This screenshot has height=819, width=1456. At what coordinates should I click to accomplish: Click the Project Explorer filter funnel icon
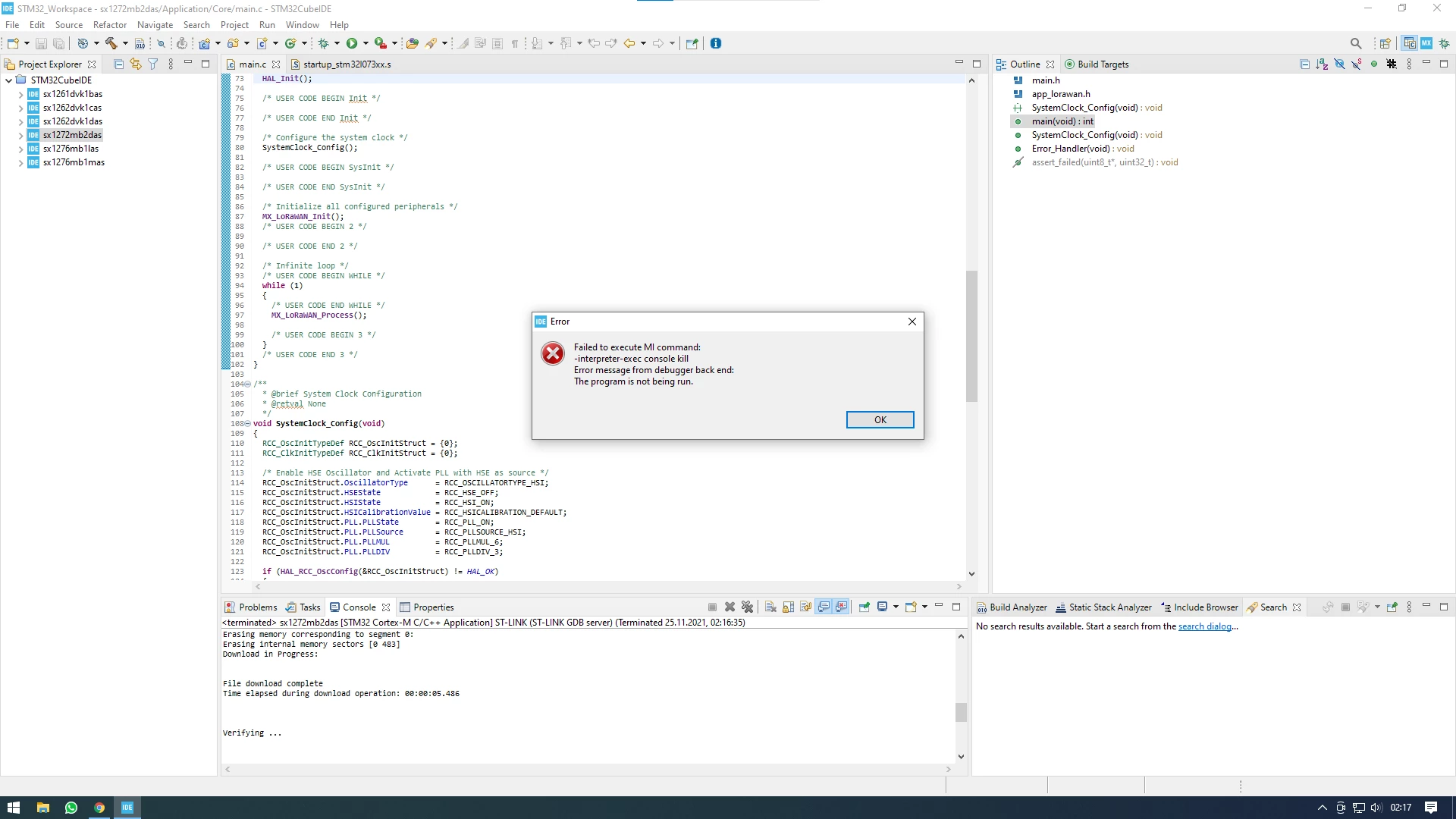[153, 64]
